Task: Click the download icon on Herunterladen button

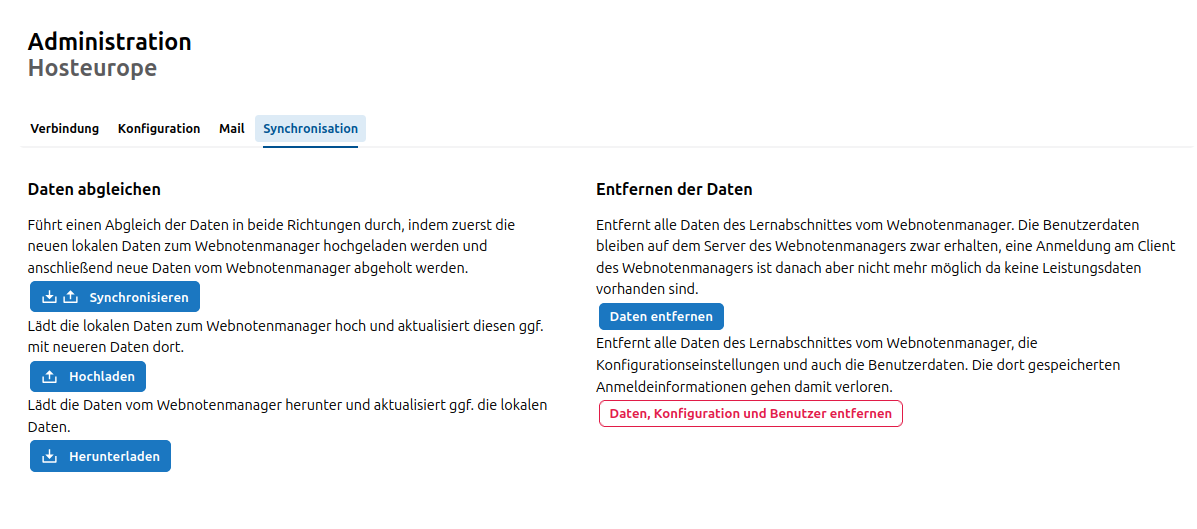Action: (x=50, y=457)
